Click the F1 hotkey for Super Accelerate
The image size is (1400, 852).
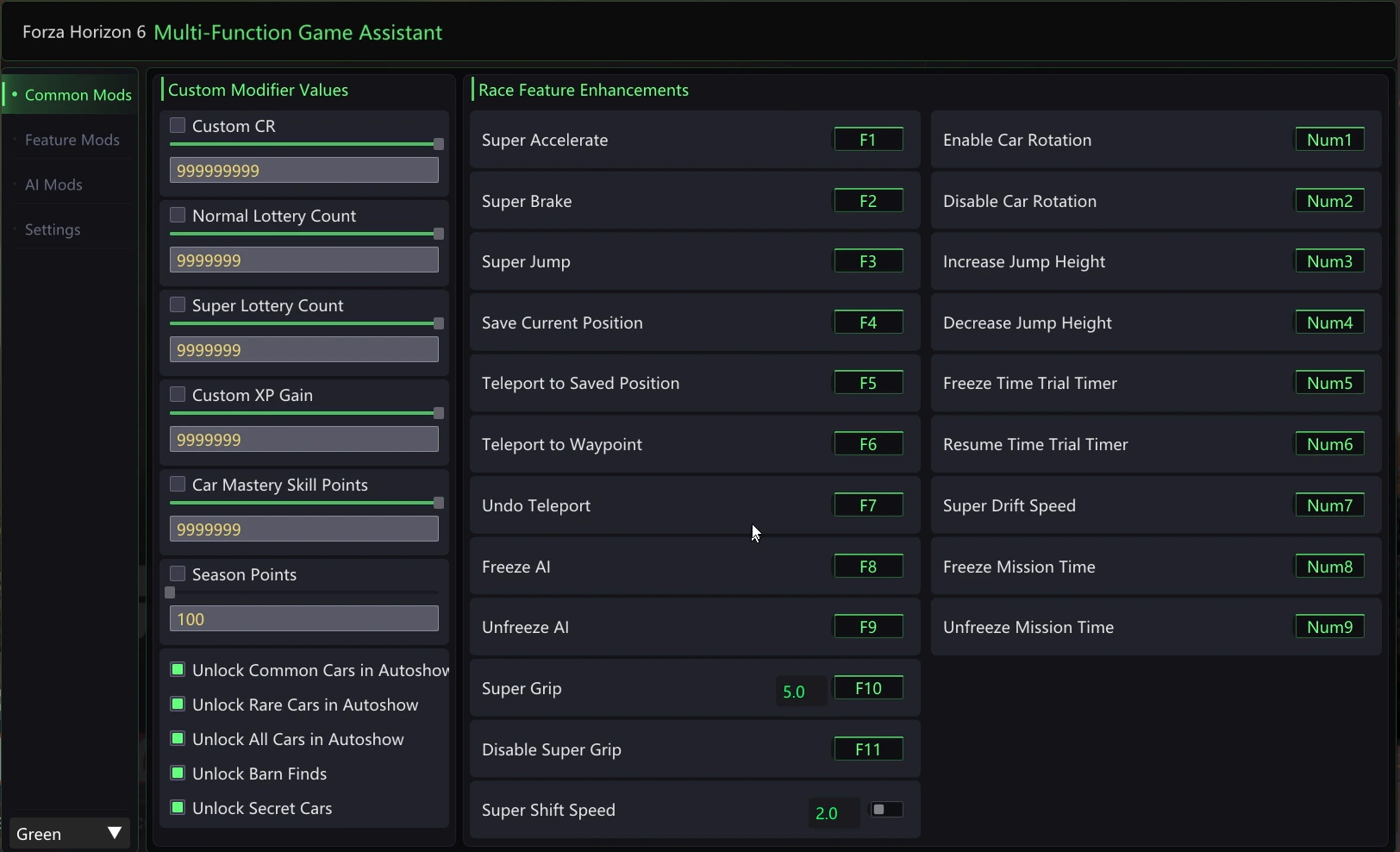point(868,140)
